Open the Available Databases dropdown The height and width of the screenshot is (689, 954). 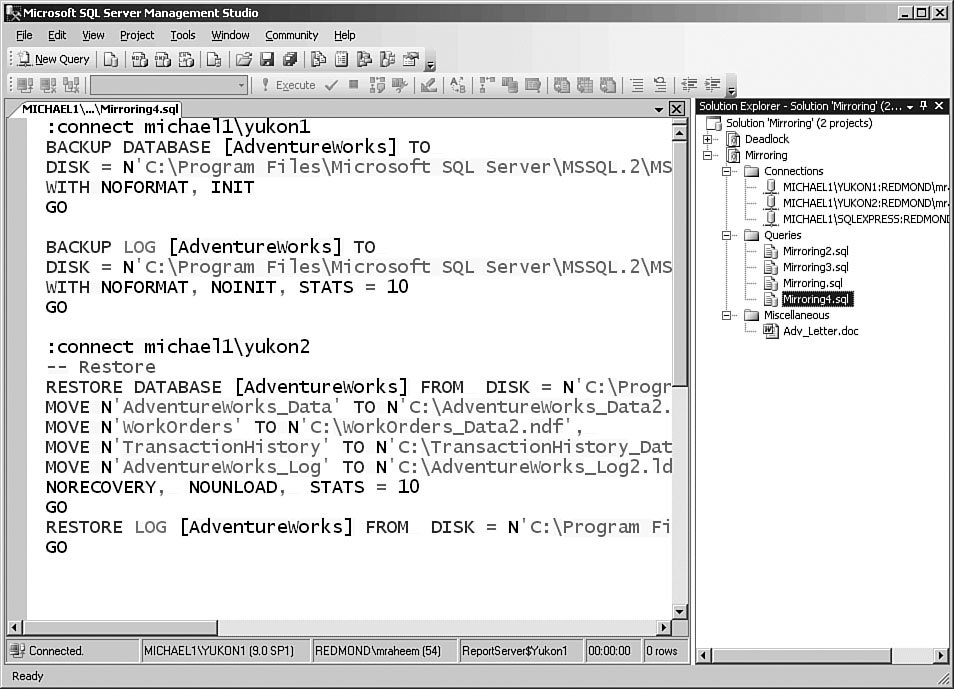tap(242, 85)
